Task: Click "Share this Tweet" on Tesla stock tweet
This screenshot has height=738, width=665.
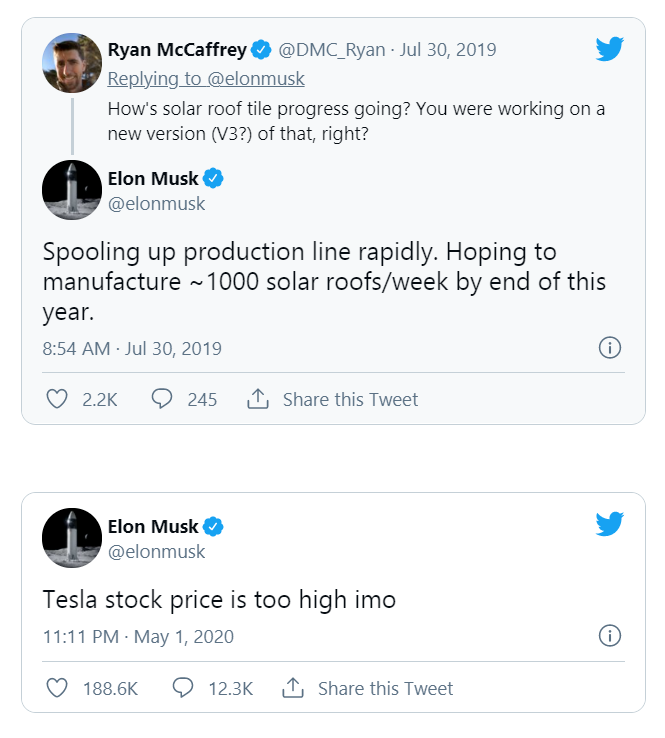Action: pyautogui.click(x=385, y=688)
